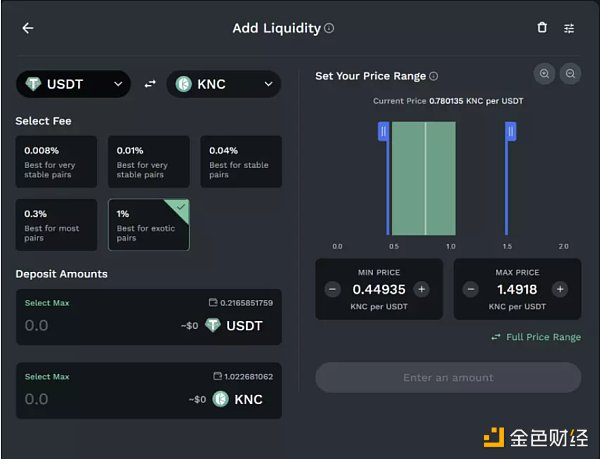Click the Add Liquidity info icon
The width and height of the screenshot is (600, 459).
[330, 29]
